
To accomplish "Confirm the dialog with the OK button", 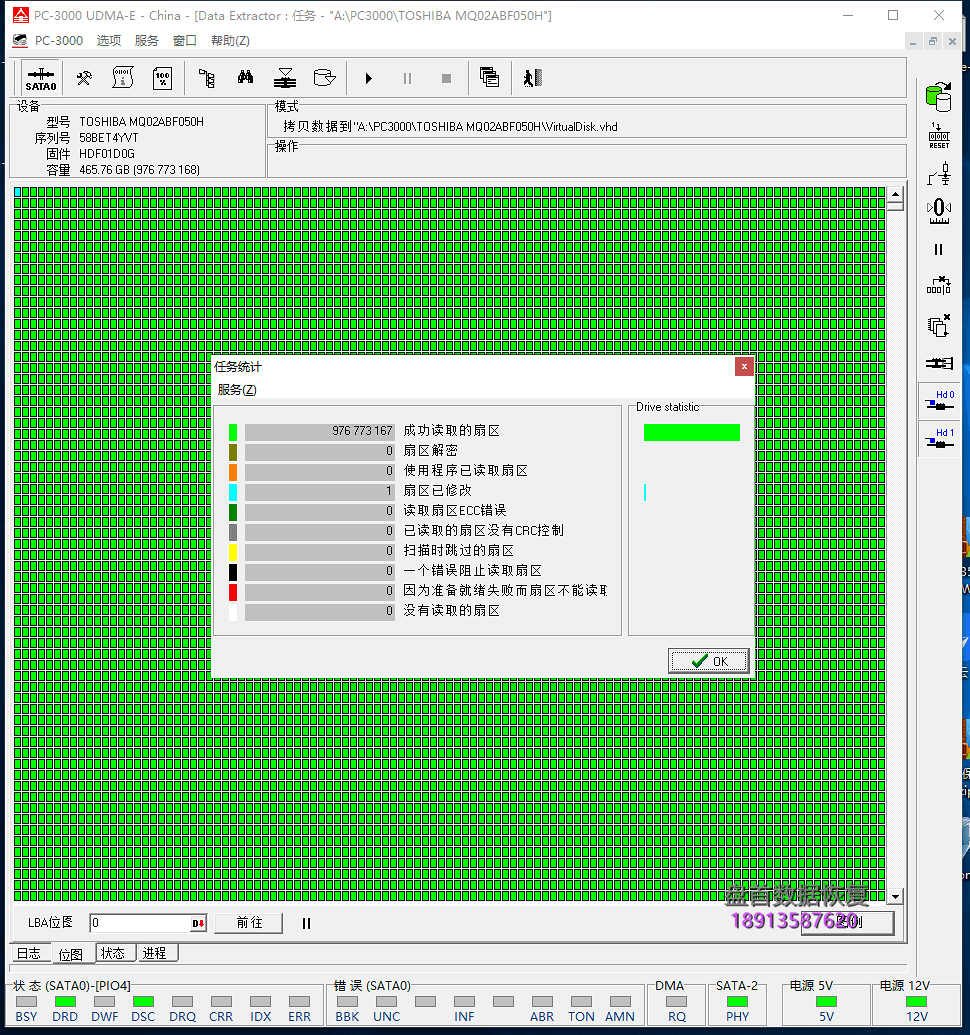I will pos(709,661).
